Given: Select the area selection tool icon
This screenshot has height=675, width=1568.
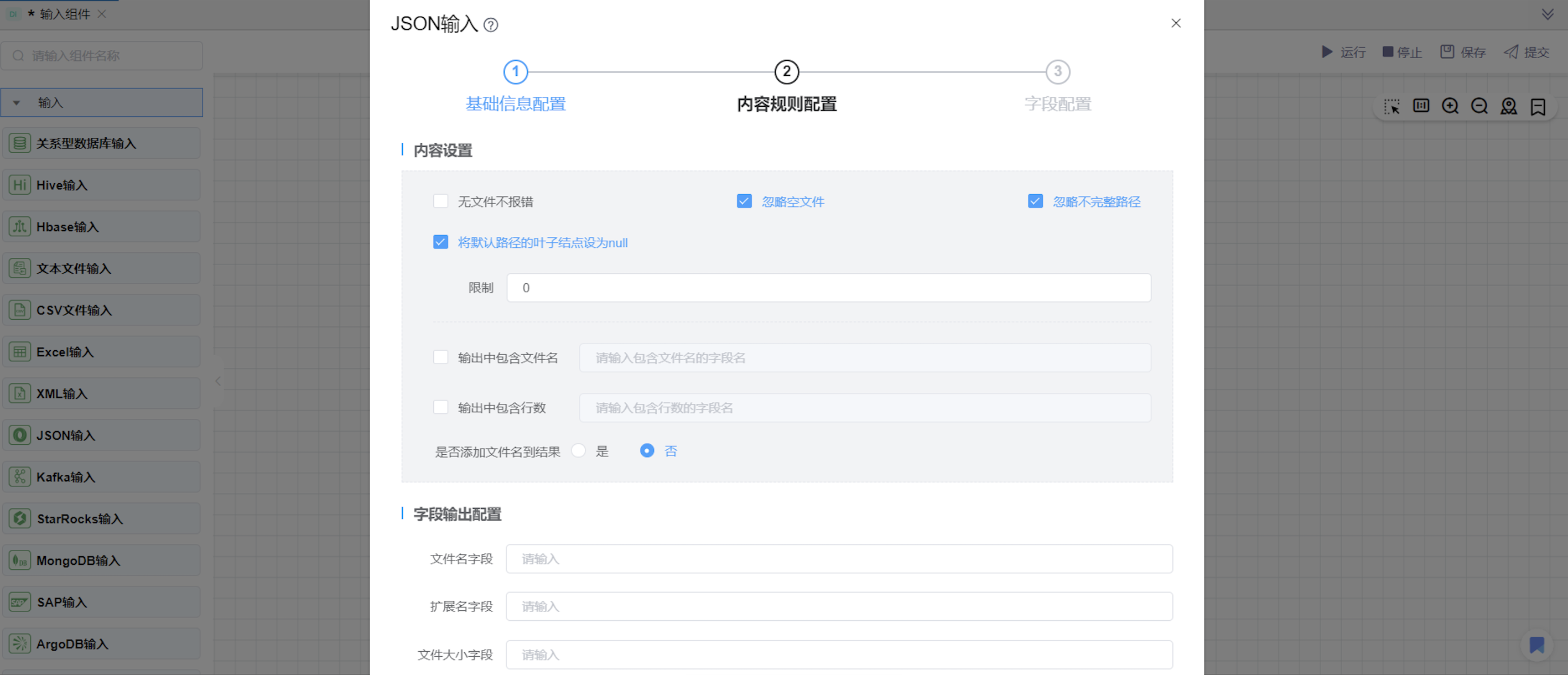Looking at the screenshot, I should pyautogui.click(x=1392, y=107).
